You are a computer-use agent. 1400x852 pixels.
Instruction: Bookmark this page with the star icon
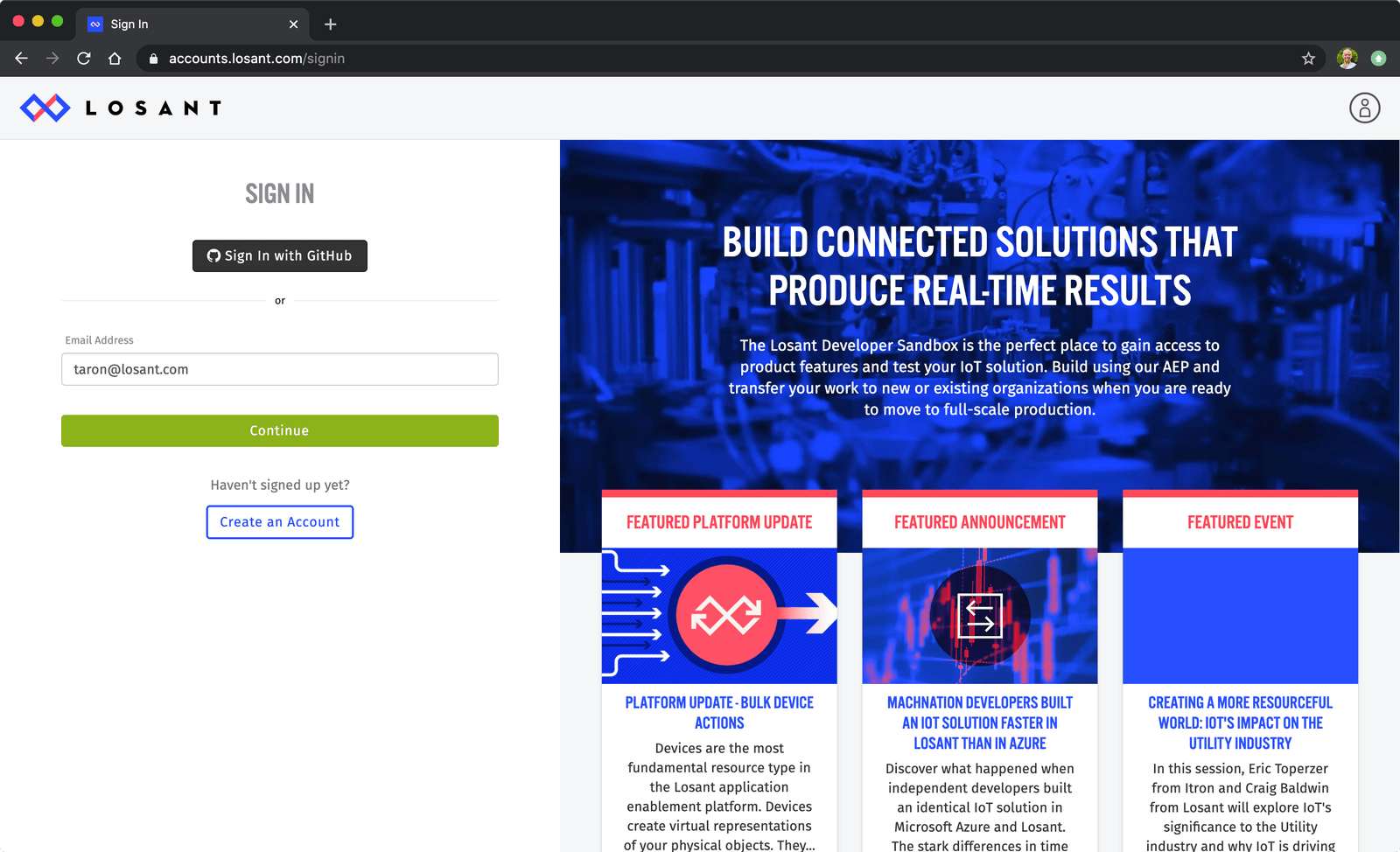(1308, 59)
